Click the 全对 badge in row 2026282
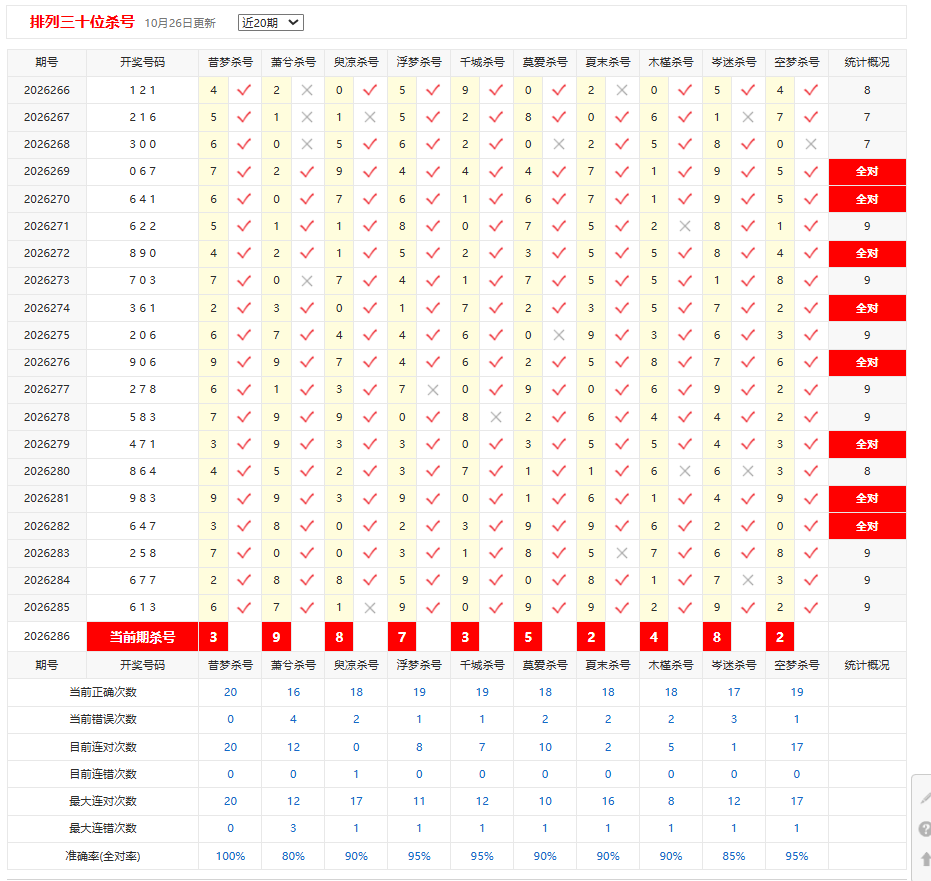931x881 pixels. click(867, 526)
